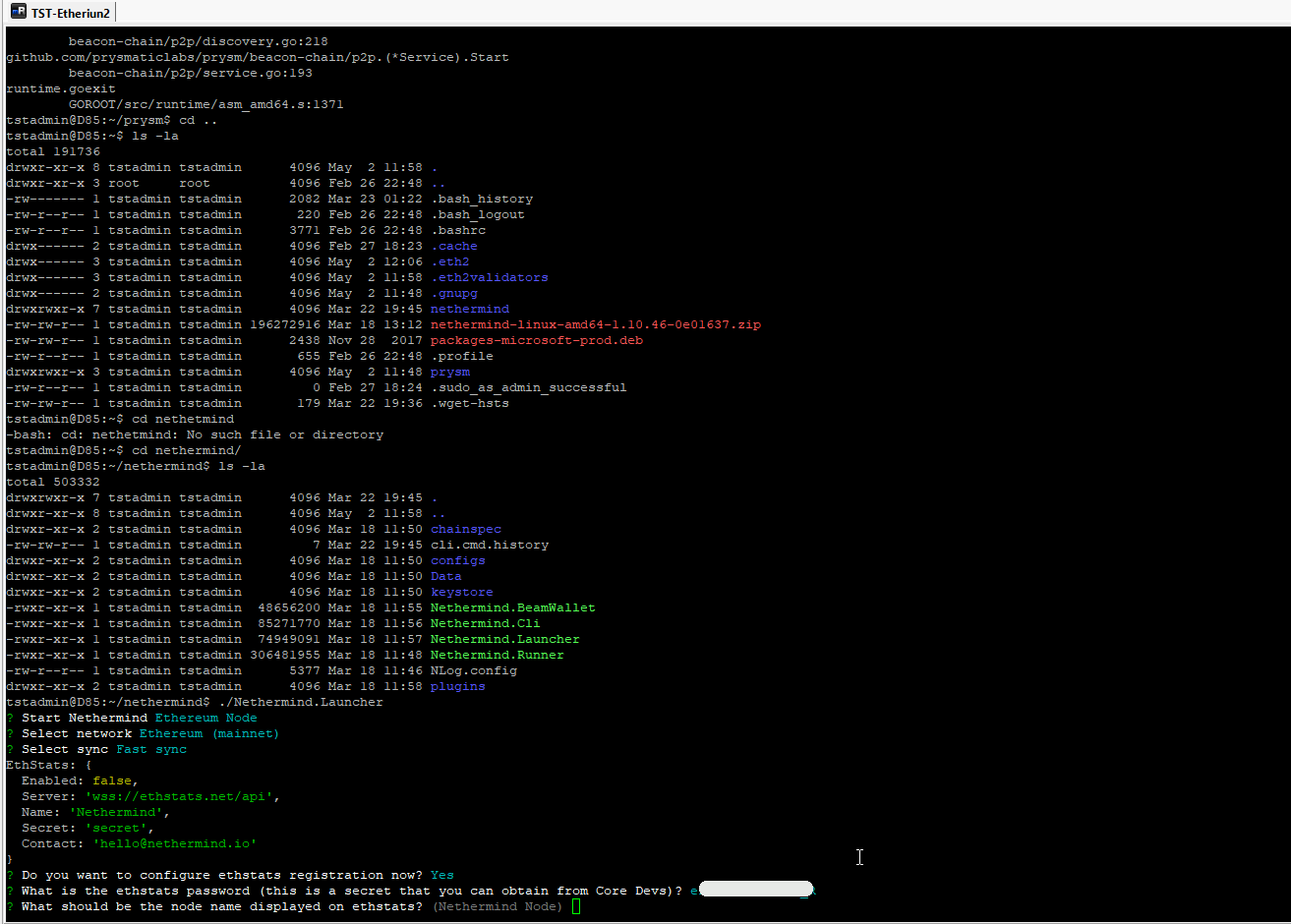
Task: Click the 'beacon-chain/p2p/discovery.go:218' trace line
Action: (x=199, y=41)
